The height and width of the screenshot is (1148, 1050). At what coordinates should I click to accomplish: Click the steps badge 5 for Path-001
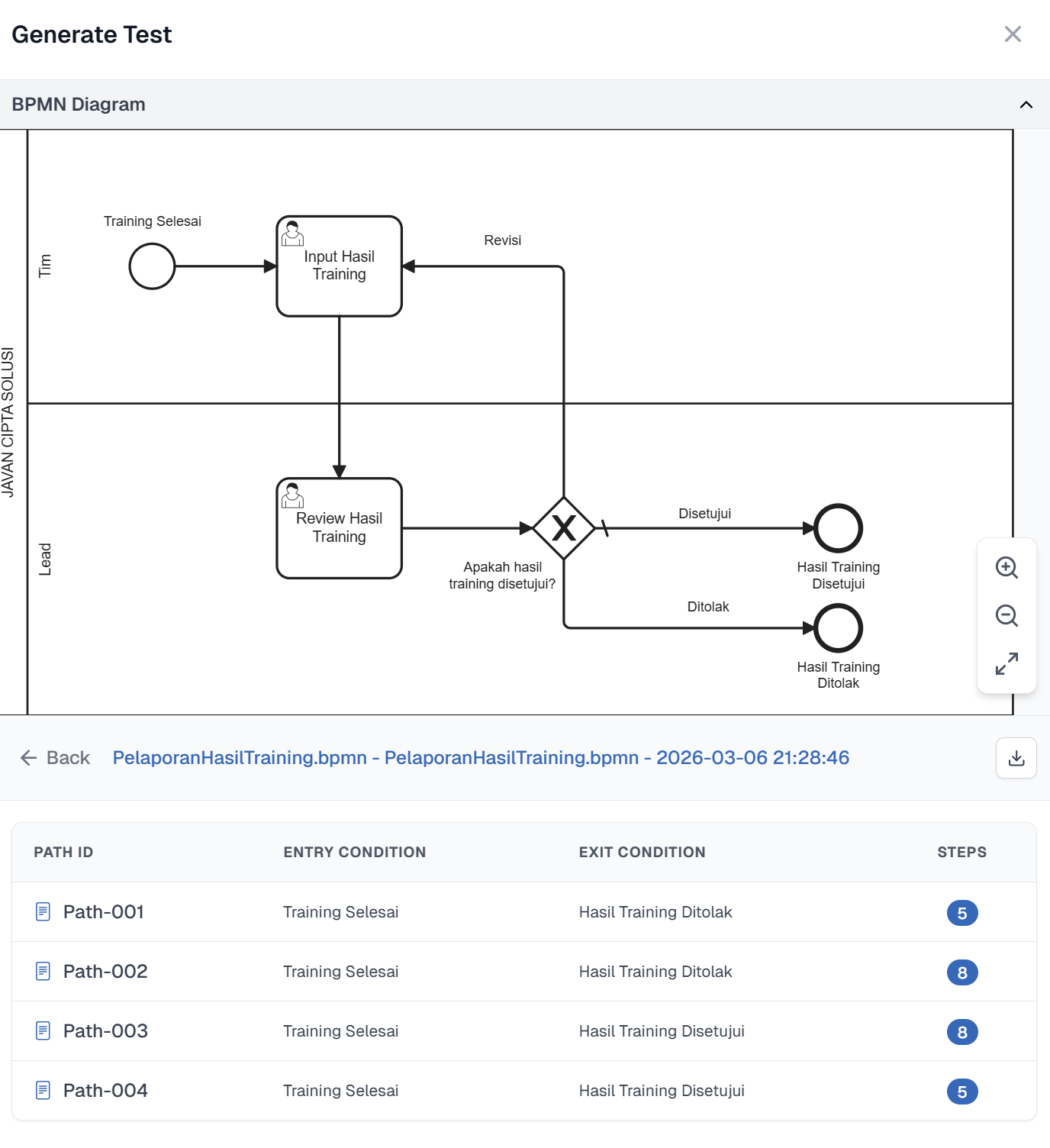961,913
